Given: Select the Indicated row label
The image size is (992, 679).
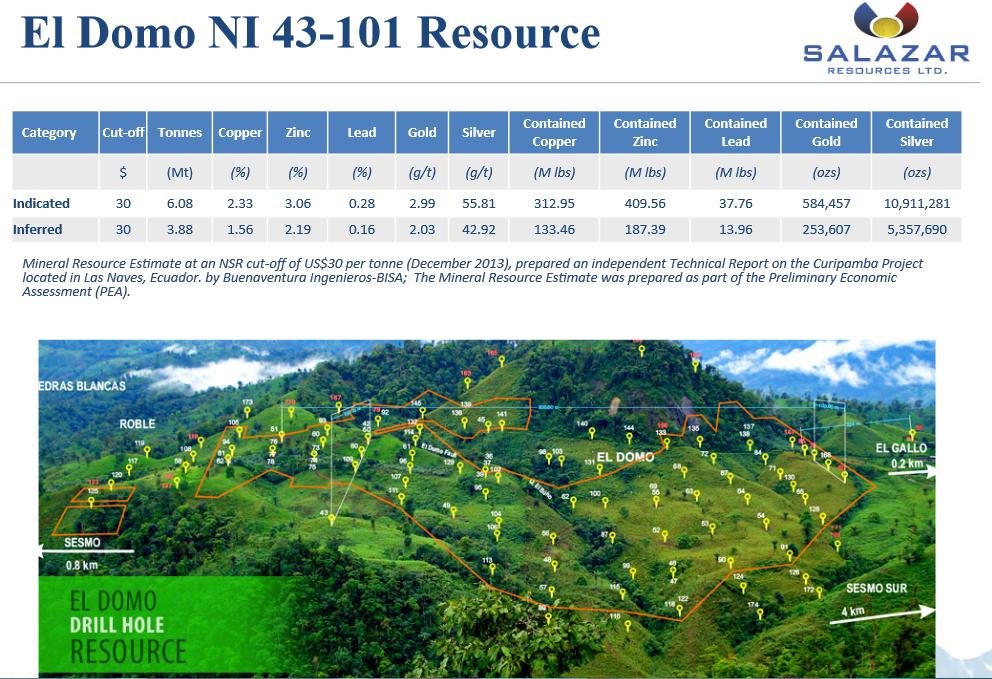Looking at the screenshot, I should pos(40,204).
